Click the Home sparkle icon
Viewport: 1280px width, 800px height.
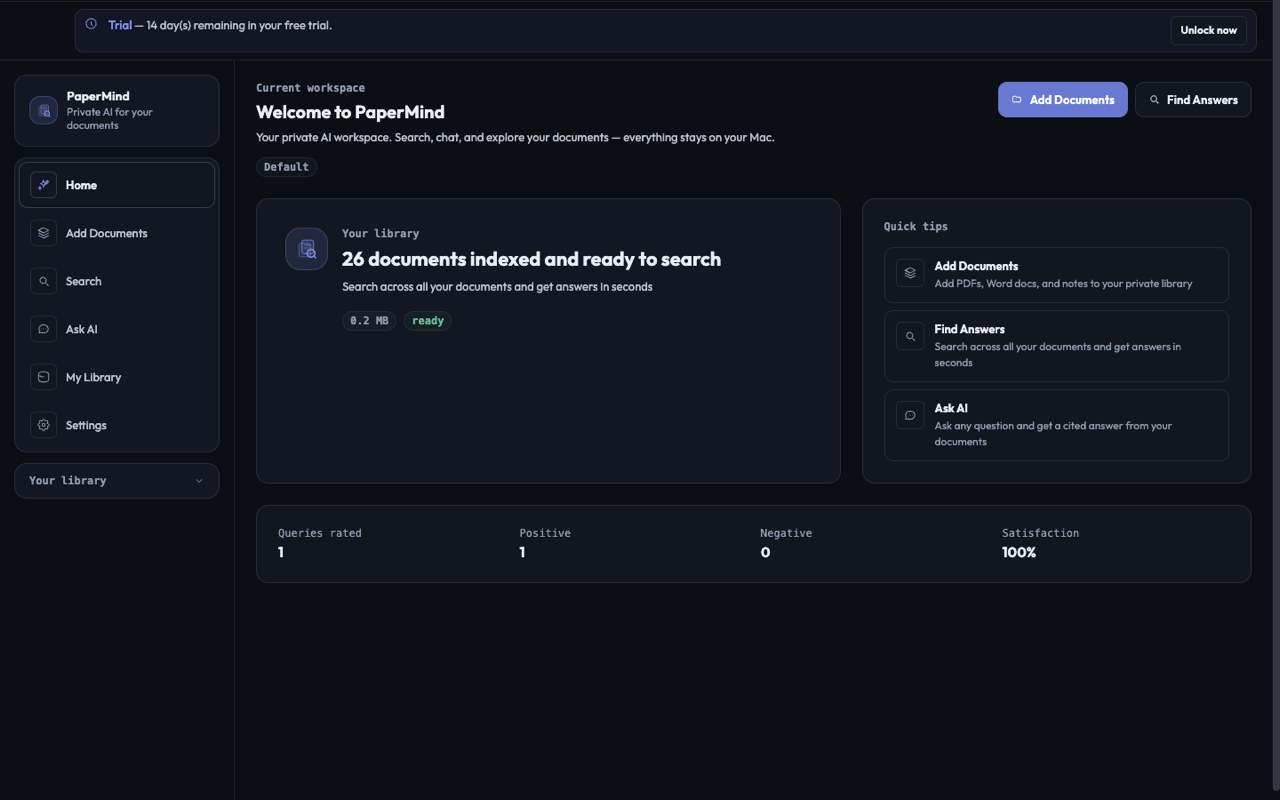click(x=43, y=185)
